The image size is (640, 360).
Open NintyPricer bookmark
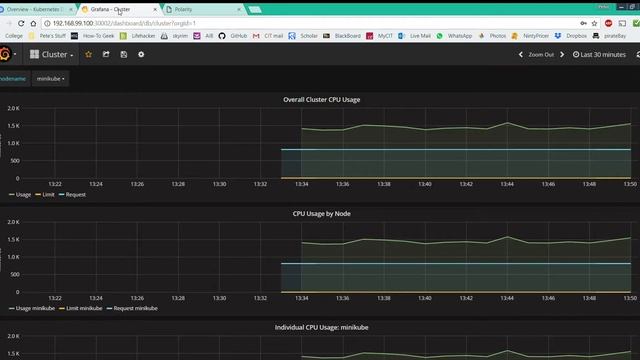(531, 36)
